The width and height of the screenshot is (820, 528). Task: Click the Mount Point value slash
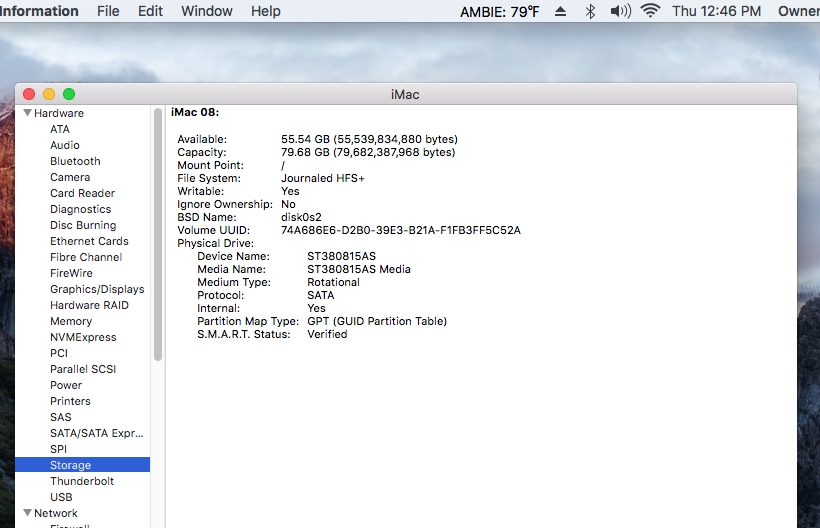click(283, 165)
